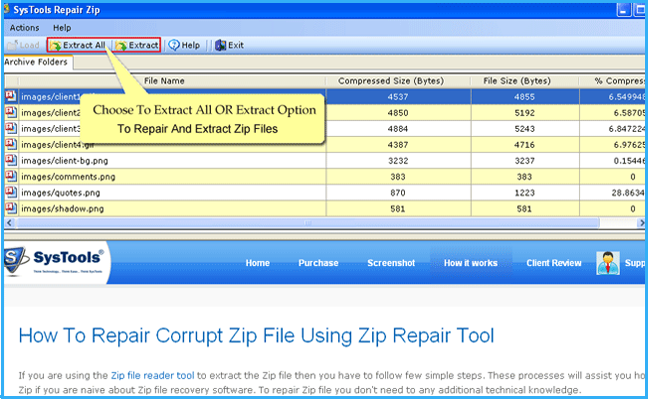Select images/shadow.png file name
This screenshot has height=399, width=650.
click(63, 209)
